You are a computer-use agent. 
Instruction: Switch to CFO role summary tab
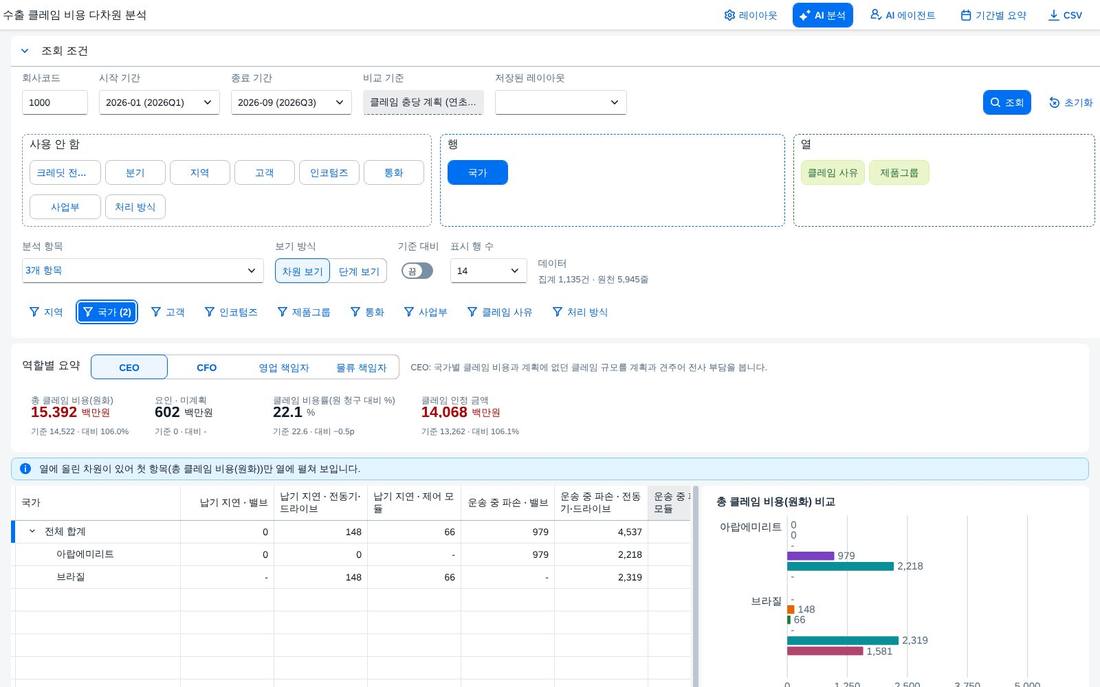(206, 367)
